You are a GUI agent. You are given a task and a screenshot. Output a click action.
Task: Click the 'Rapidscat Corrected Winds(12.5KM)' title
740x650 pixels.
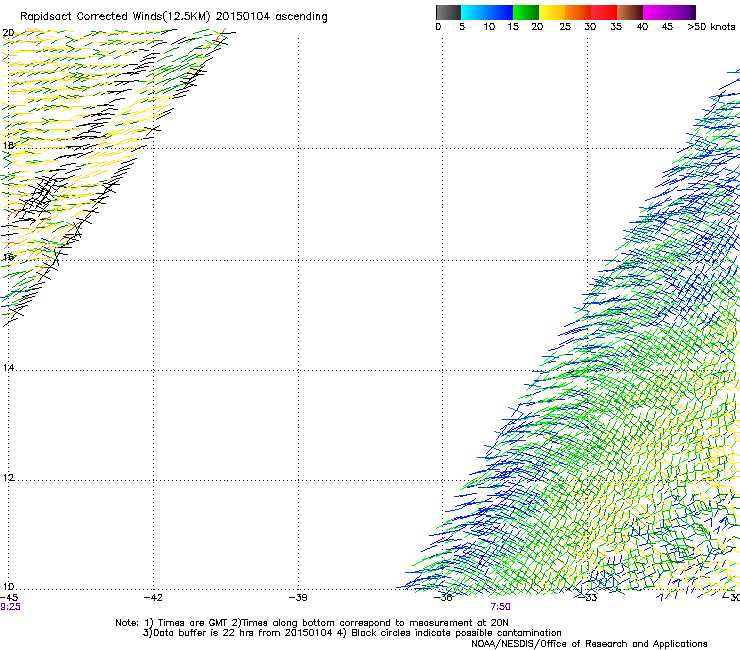coord(115,17)
